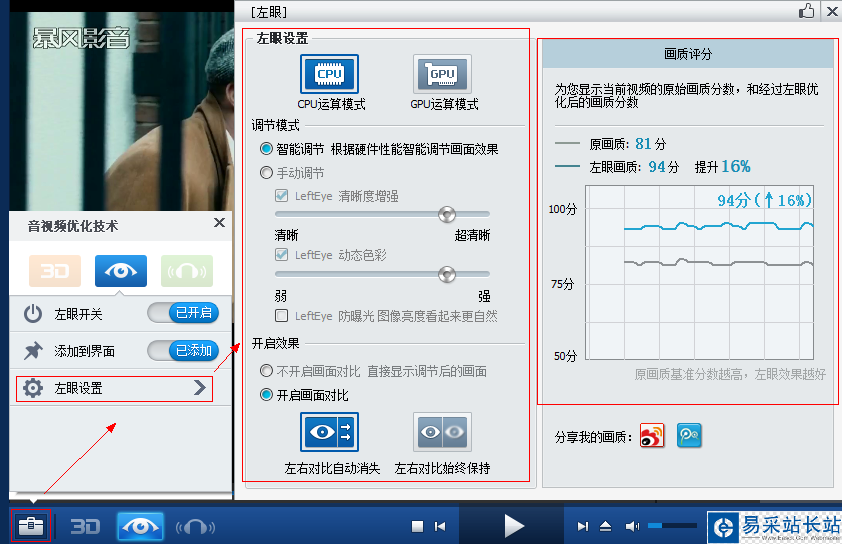
Task: Select the headphone audio tab in panel
Action: [x=187, y=271]
